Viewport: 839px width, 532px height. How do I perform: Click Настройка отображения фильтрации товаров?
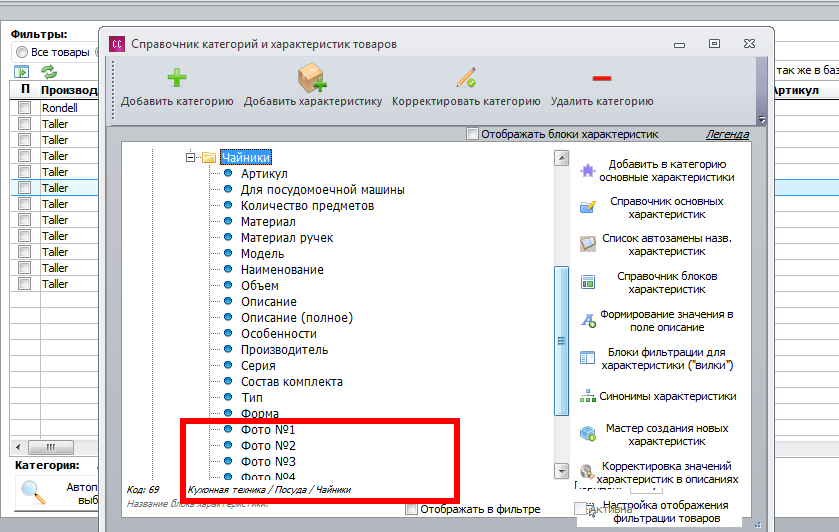[x=666, y=512]
